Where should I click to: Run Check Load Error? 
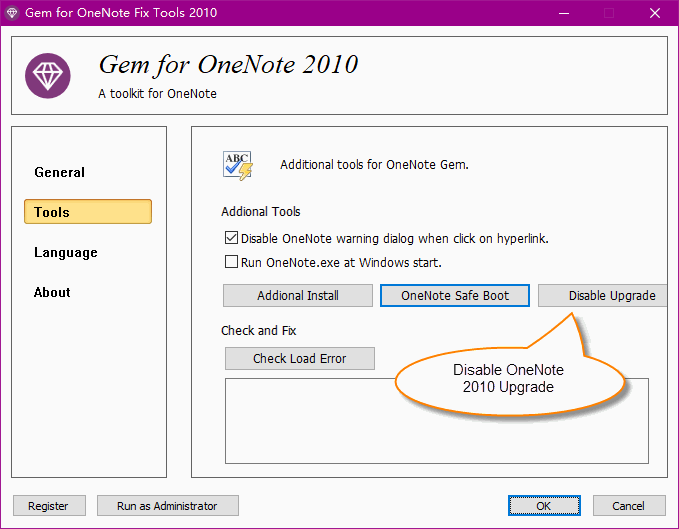pyautogui.click(x=300, y=358)
